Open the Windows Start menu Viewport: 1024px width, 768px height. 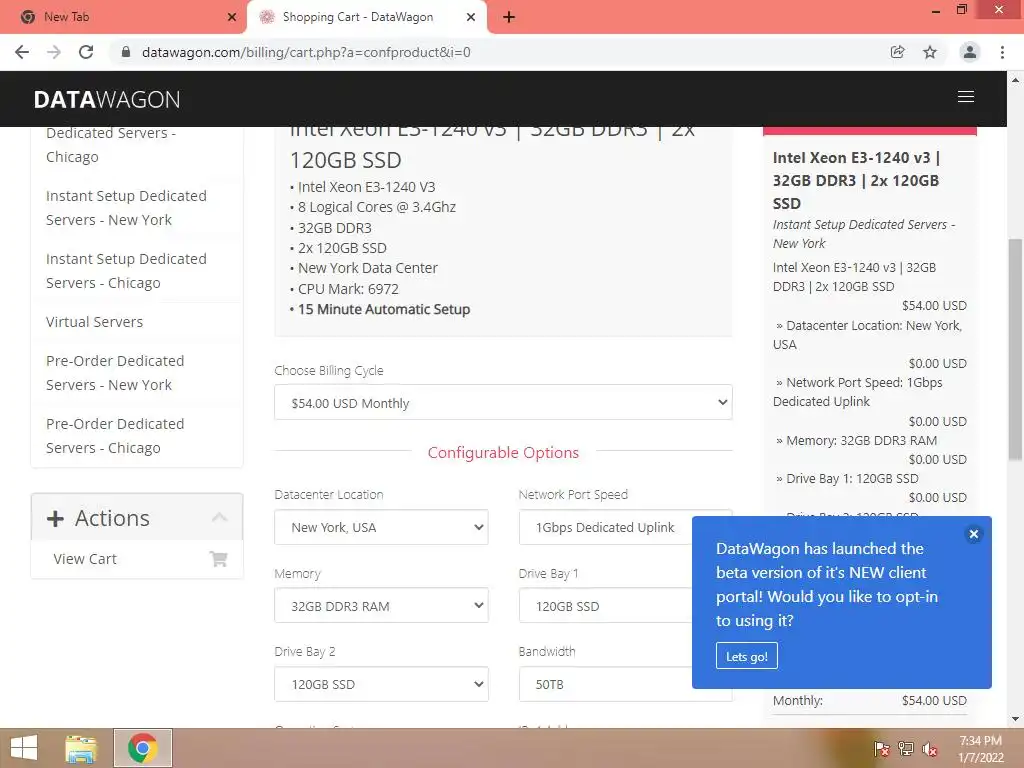click(24, 748)
